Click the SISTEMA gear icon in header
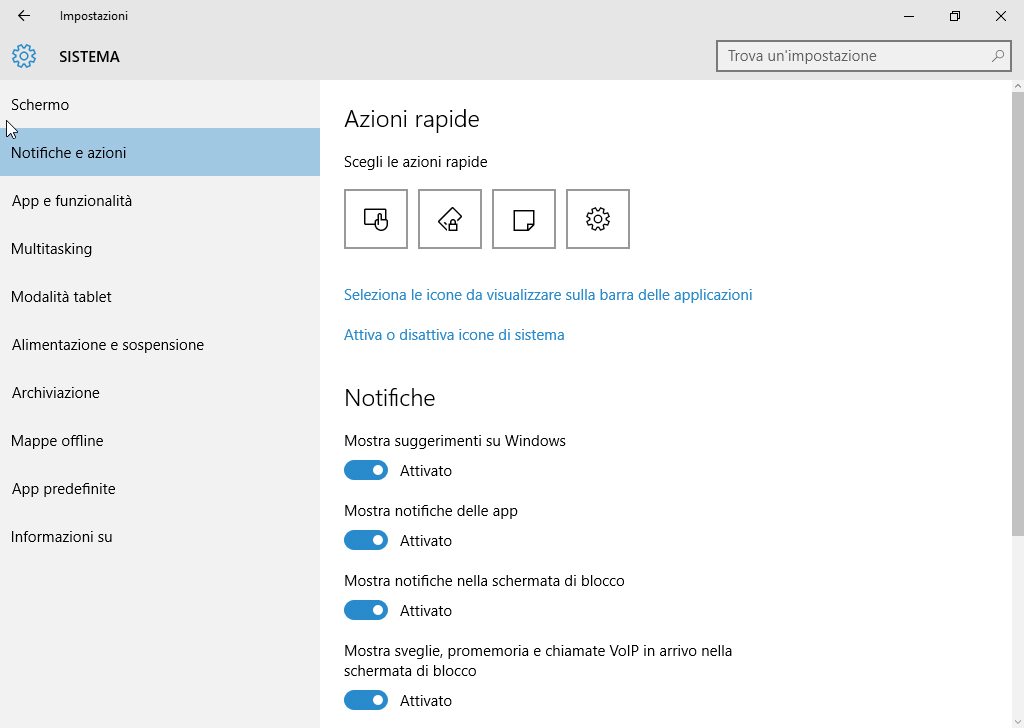The height and width of the screenshot is (728, 1024). click(x=24, y=56)
